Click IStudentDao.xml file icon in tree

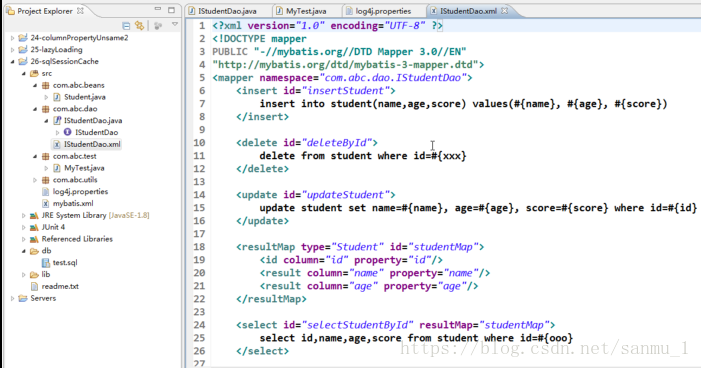point(57,144)
